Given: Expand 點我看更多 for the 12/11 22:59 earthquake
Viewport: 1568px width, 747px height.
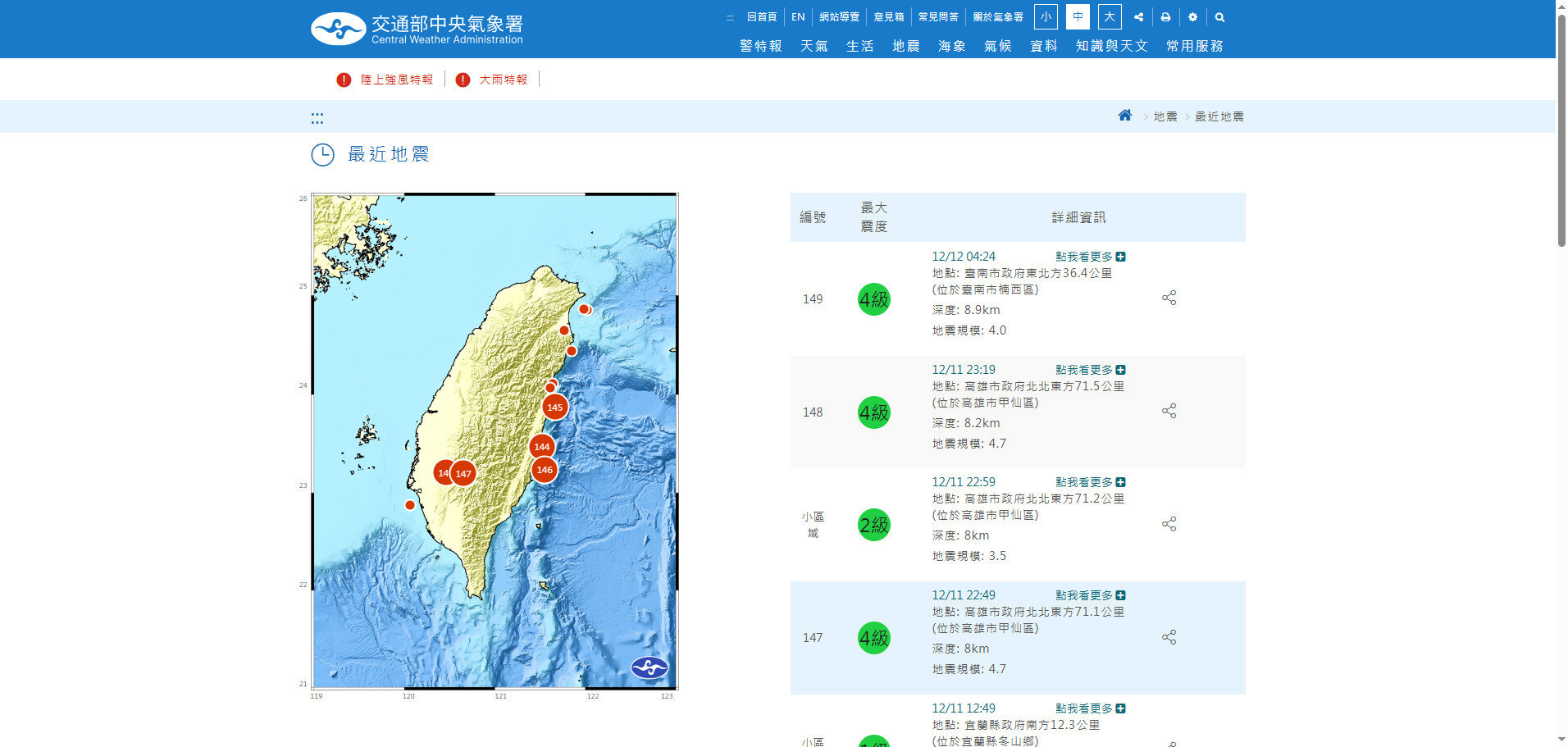Looking at the screenshot, I should 1090,482.
